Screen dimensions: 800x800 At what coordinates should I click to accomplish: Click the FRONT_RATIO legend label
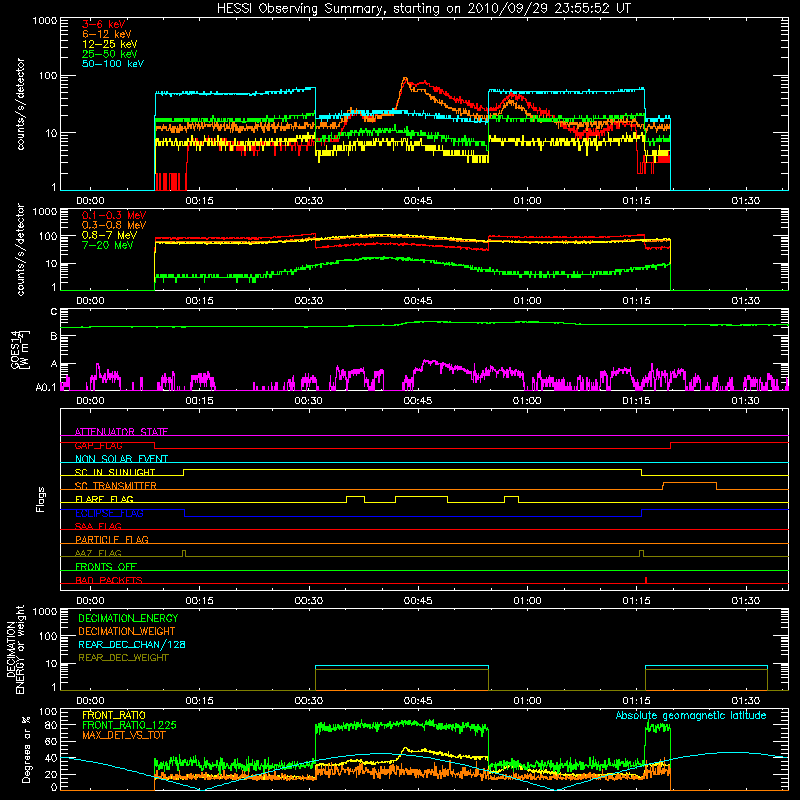tap(114, 715)
